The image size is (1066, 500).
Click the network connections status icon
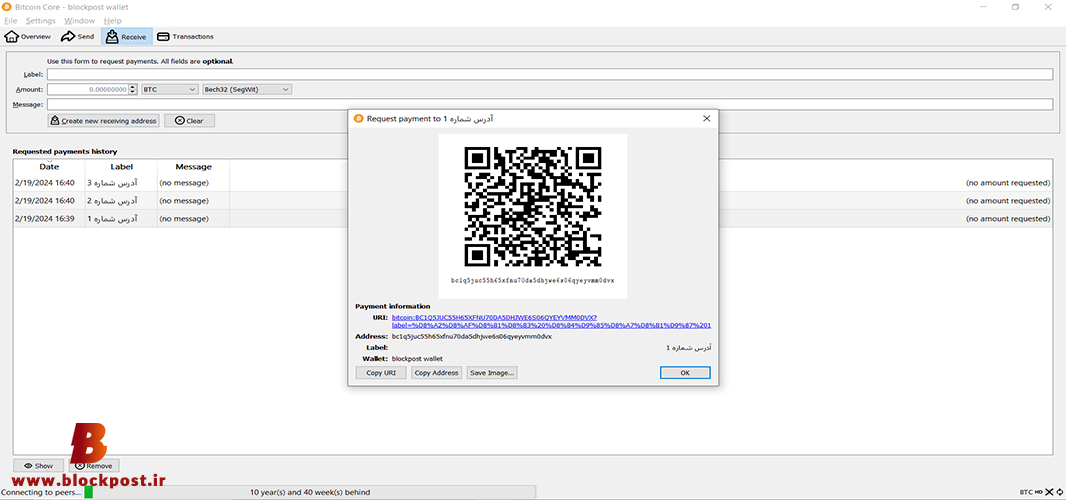[x=1050, y=492]
